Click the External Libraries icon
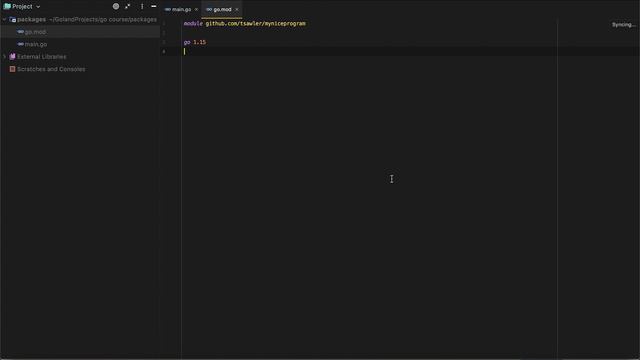The image size is (640, 360). click(12, 56)
